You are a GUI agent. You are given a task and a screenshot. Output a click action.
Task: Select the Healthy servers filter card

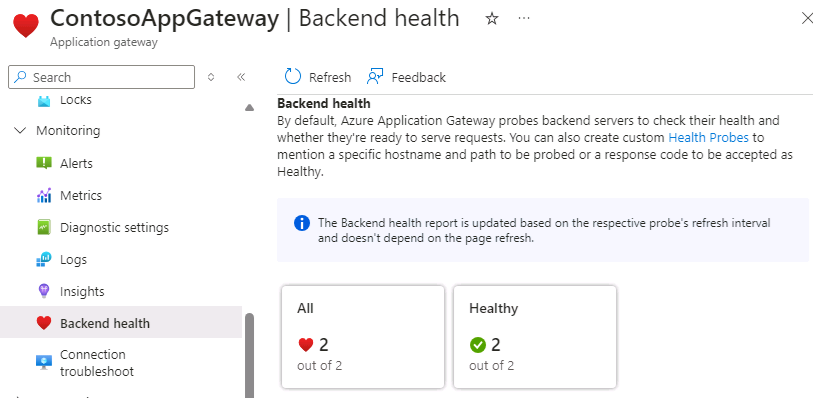click(x=535, y=337)
